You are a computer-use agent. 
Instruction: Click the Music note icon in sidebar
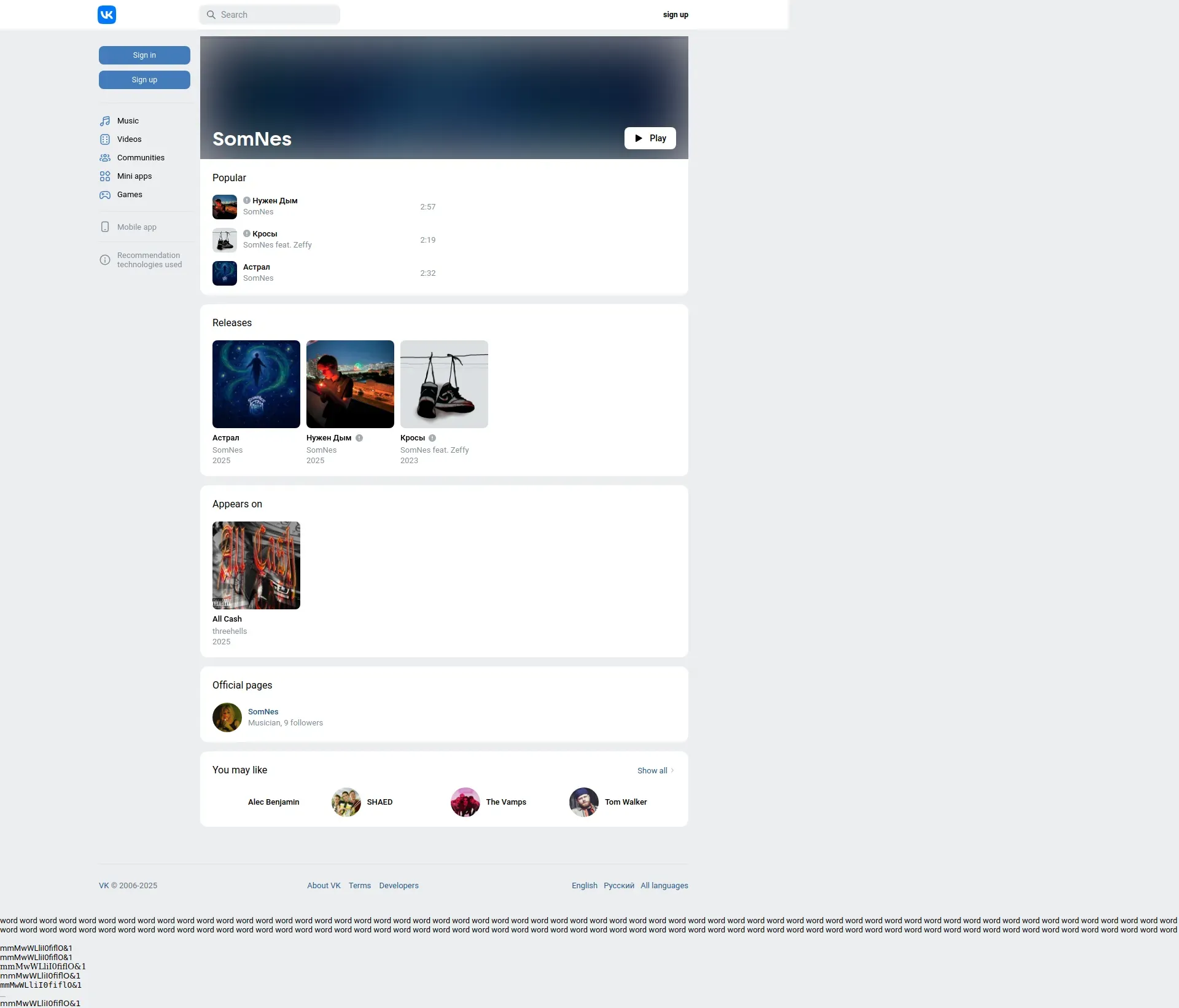coord(105,121)
